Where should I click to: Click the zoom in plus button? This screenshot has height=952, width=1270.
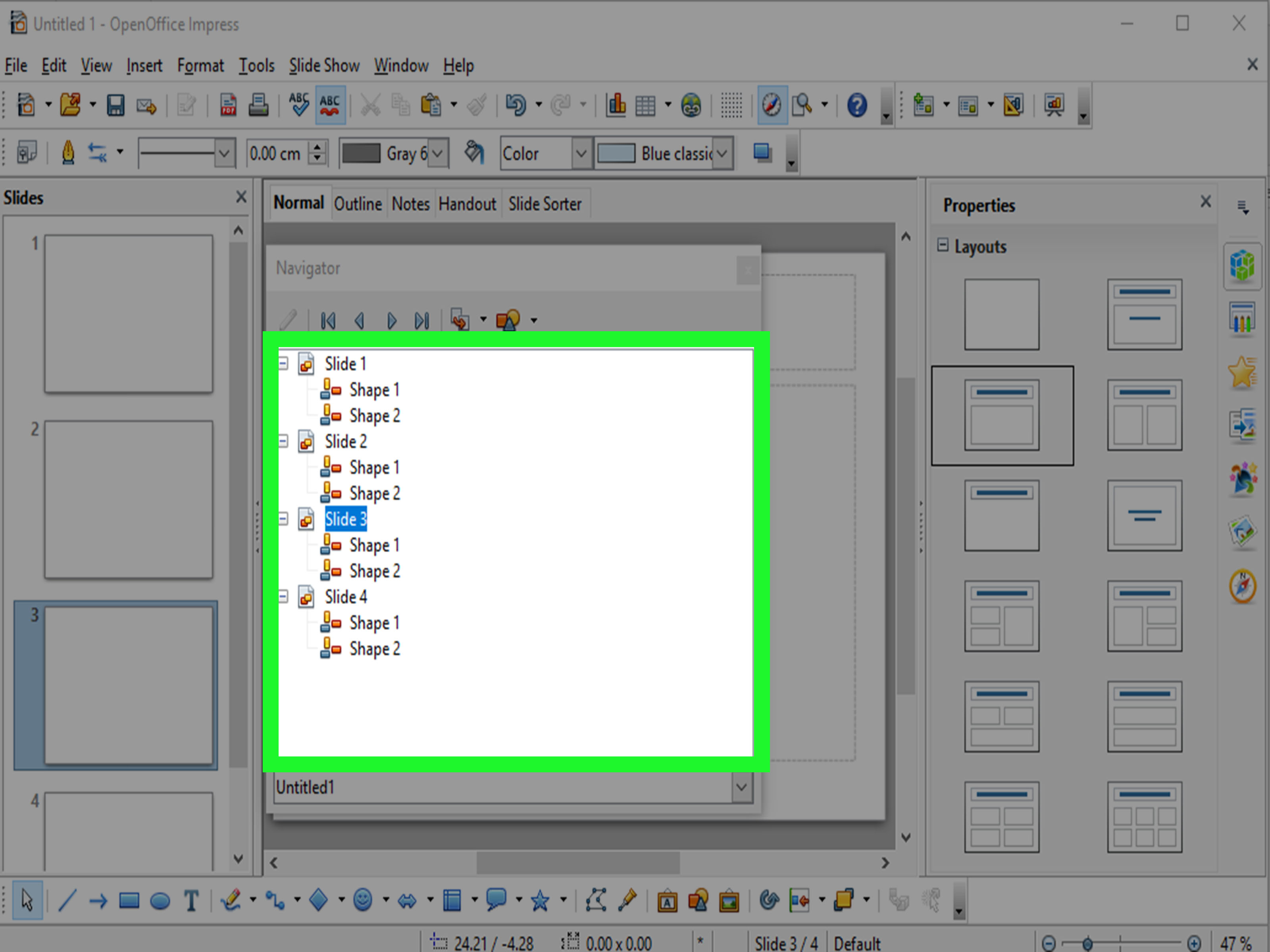click(1194, 943)
